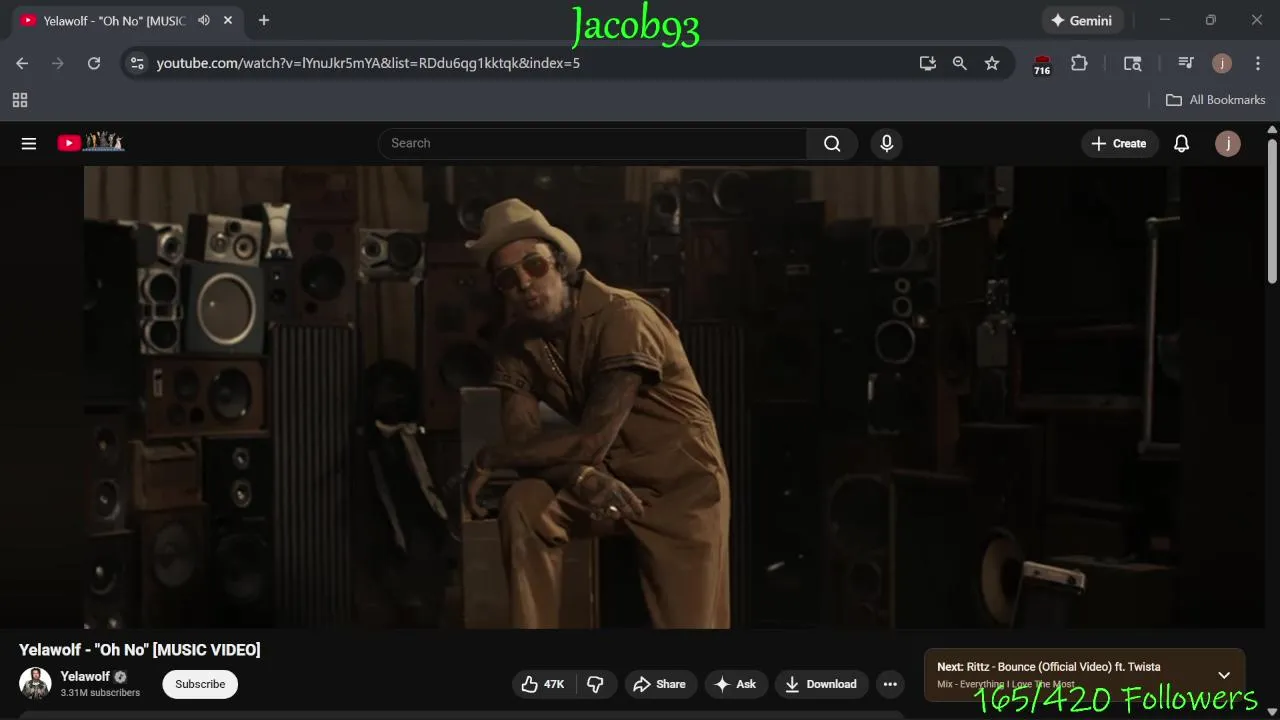
Task: Open the Yelawolf channel name link
Action: click(85, 676)
